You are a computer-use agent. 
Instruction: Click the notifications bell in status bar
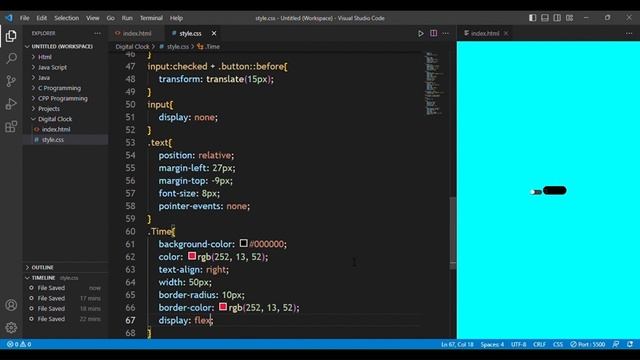(x=630, y=344)
